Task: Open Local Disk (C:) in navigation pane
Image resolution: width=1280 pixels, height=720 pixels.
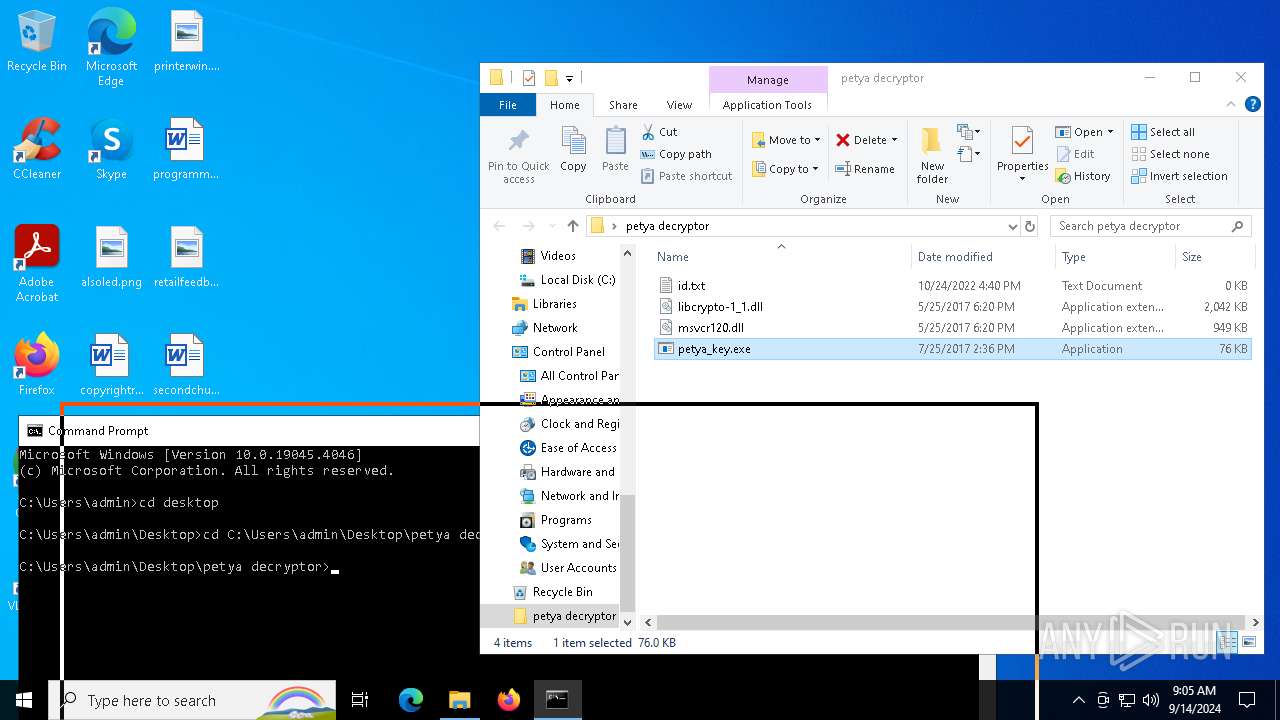Action: (x=568, y=280)
